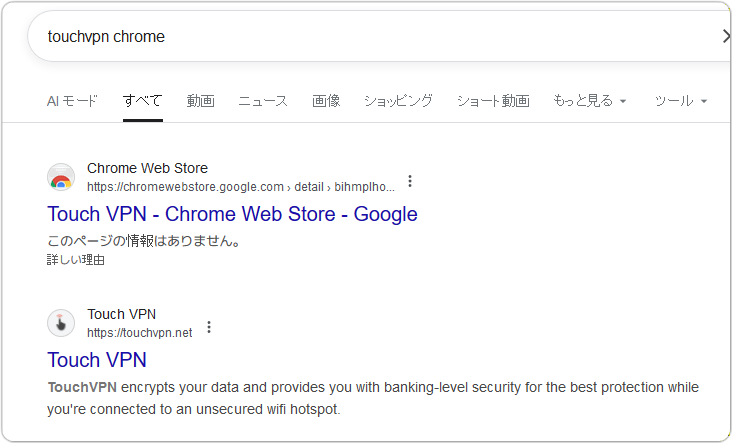This screenshot has width=732, height=443.
Task: Click the 詳しい理由 link
Action: [76, 260]
